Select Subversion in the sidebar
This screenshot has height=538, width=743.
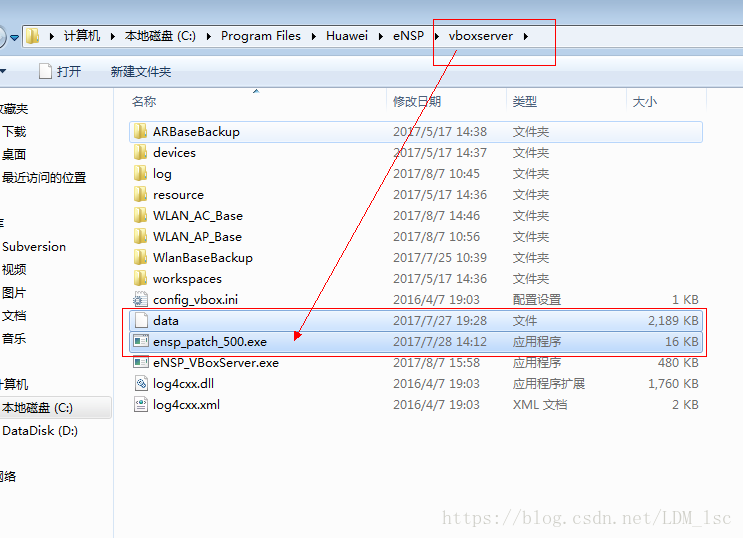point(34,246)
